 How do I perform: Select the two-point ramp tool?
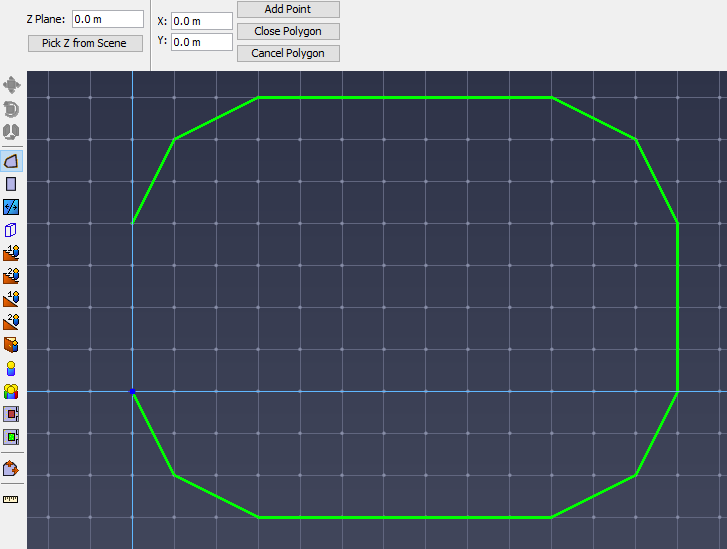point(11,322)
